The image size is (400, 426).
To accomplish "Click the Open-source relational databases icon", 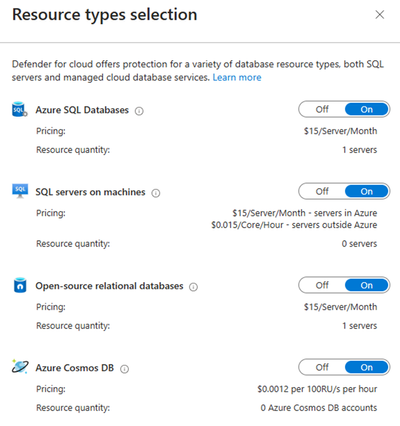I will (x=20, y=285).
